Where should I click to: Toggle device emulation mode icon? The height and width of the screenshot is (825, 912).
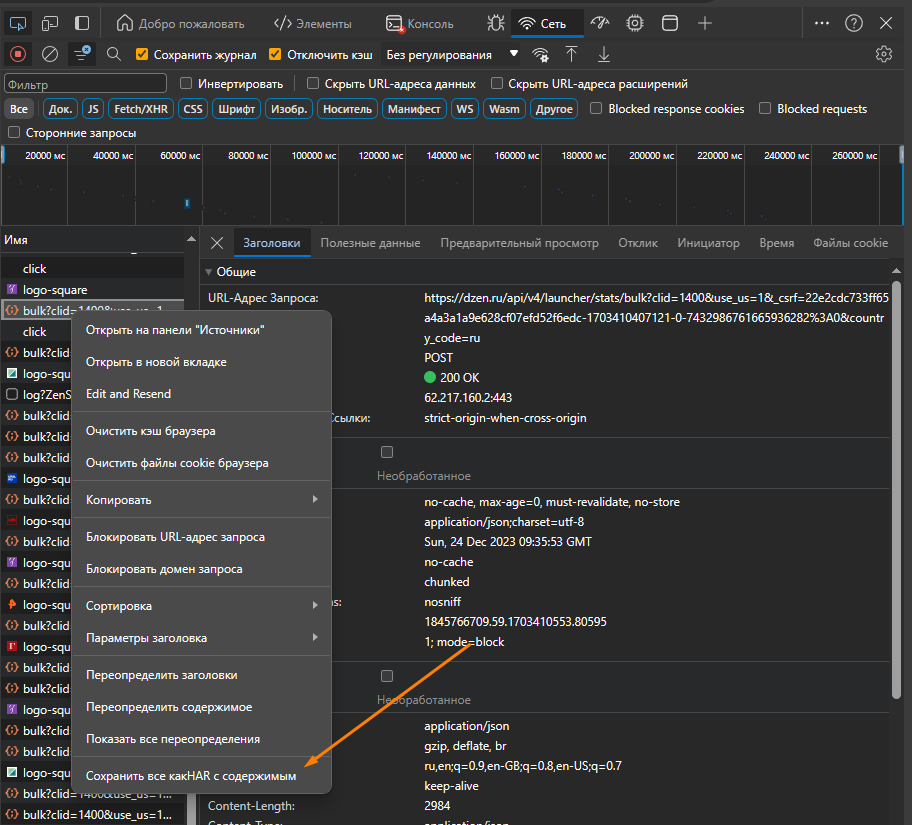click(x=50, y=23)
